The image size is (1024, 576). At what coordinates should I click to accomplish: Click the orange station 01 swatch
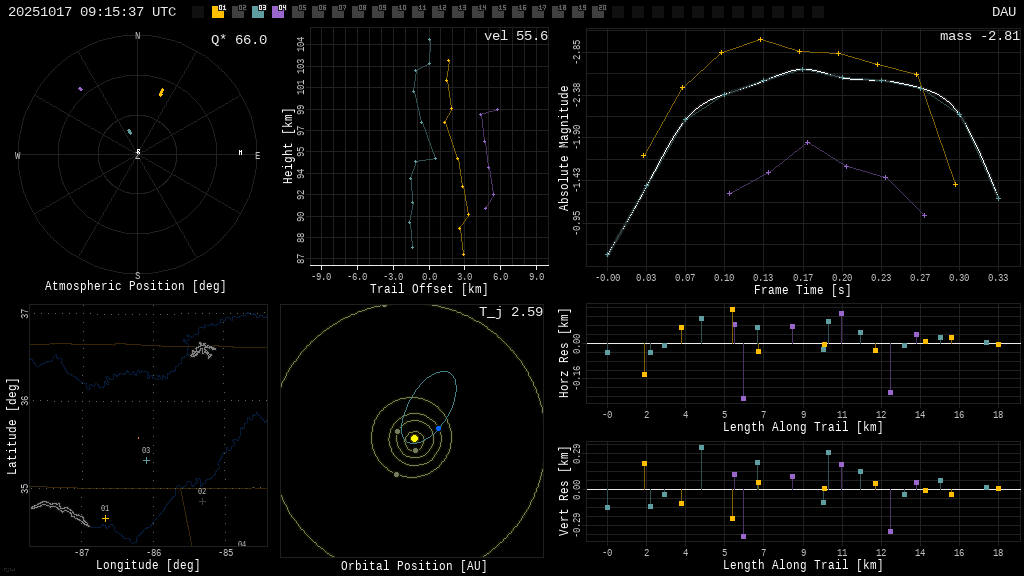[x=218, y=12]
